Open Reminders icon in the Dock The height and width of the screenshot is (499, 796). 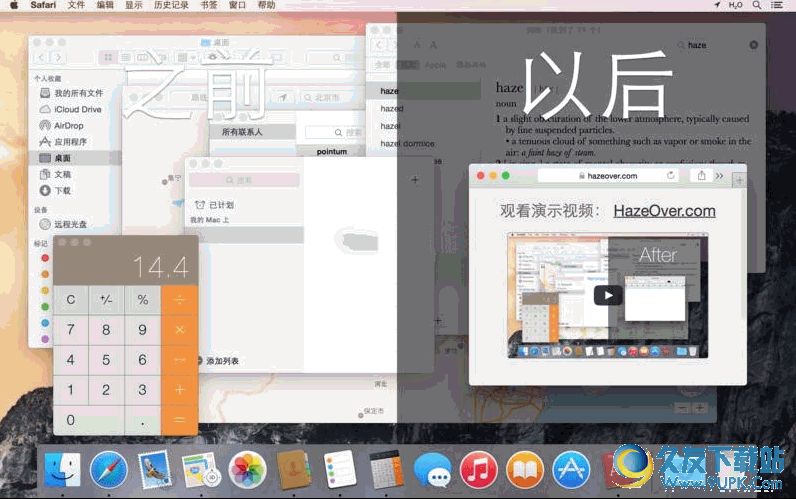point(340,469)
